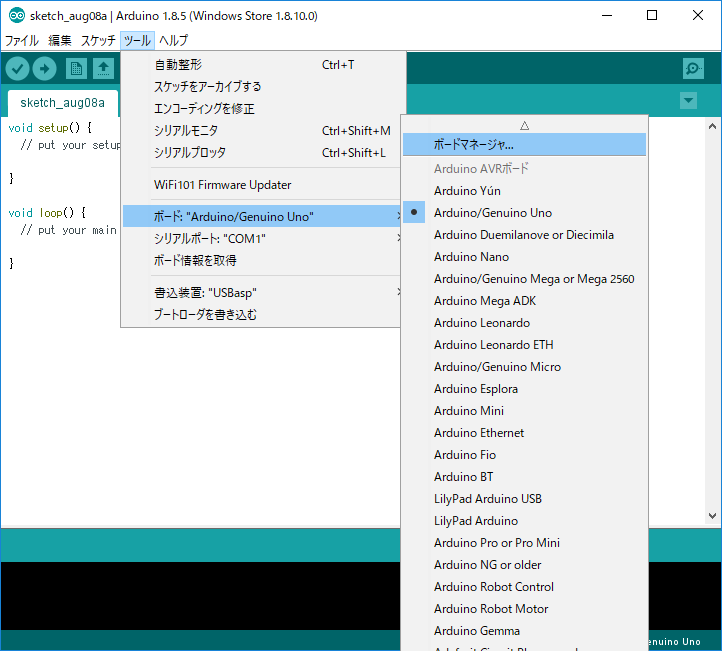Select the Arduino/Genuino Micro board

tap(524, 367)
